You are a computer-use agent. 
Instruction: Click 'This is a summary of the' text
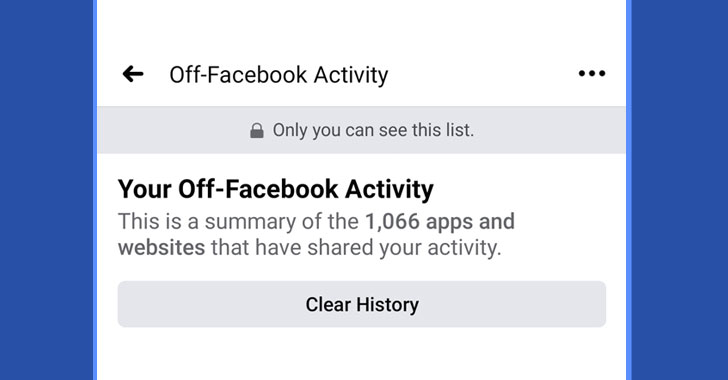point(238,222)
